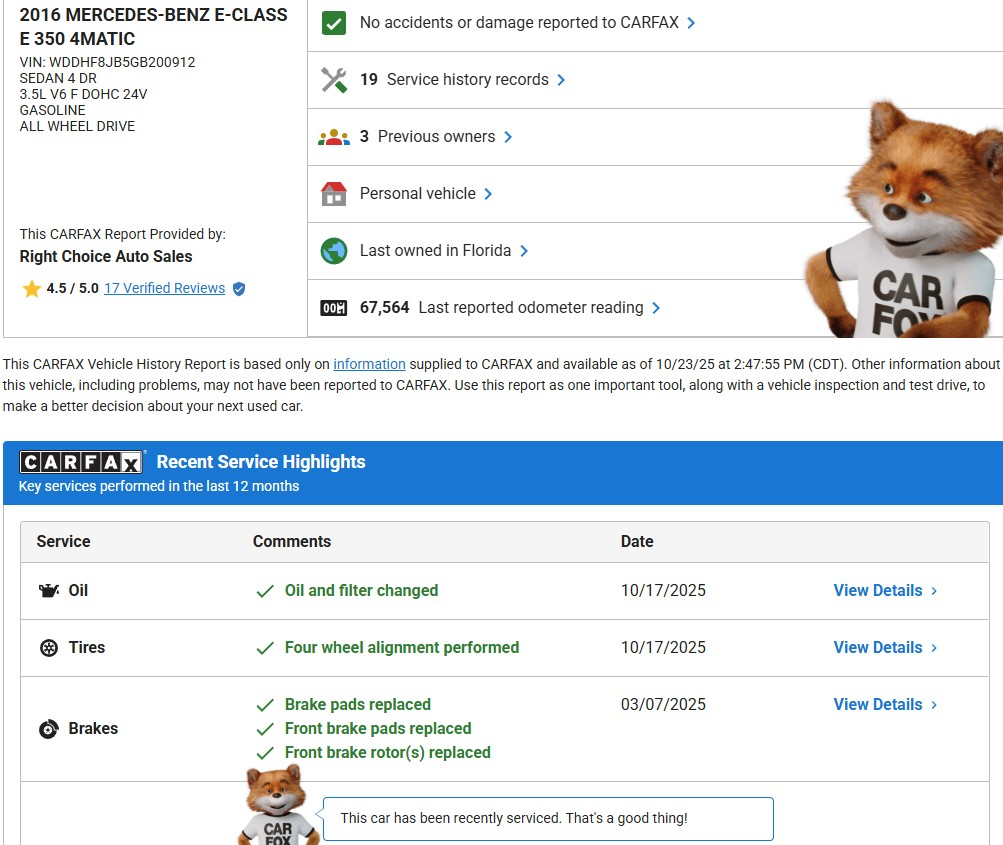Click the green no-accidents checkmark icon

(x=334, y=23)
